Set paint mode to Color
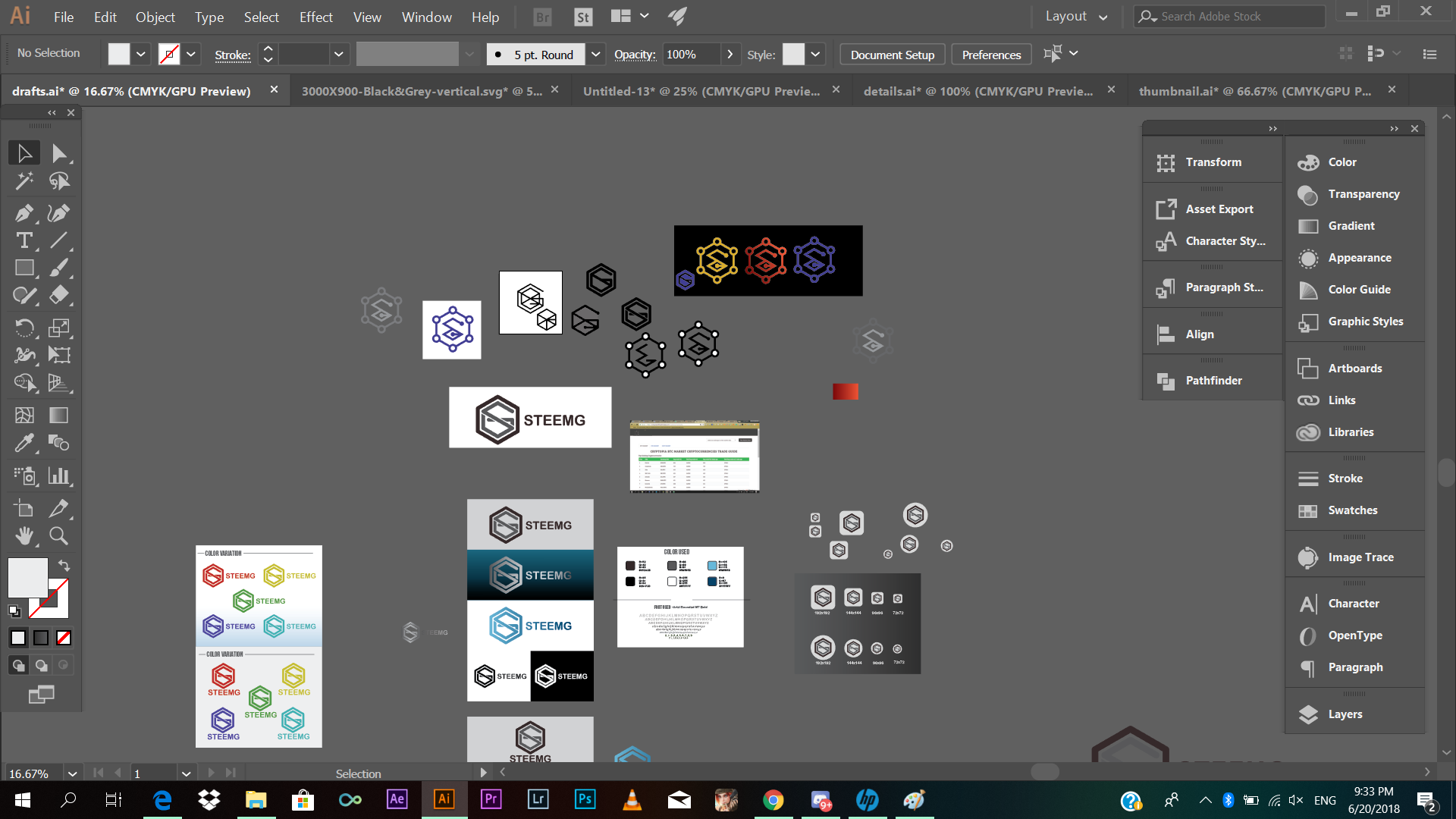The image size is (1456, 819). coord(18,638)
